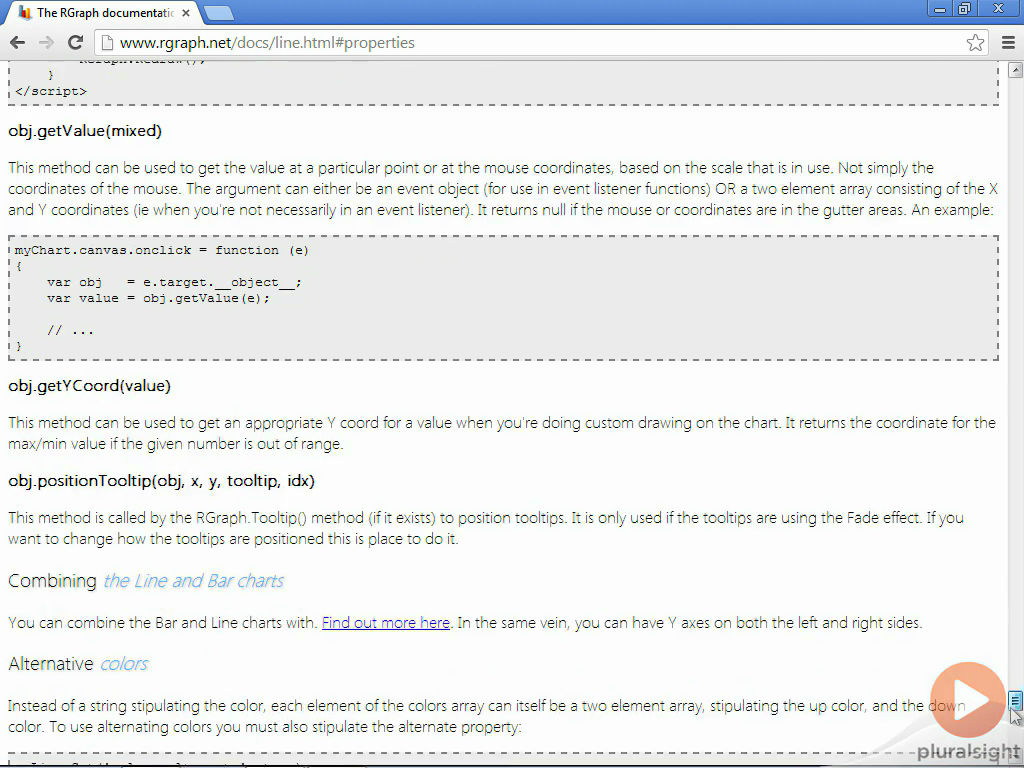
Task: Click the '</script>' code text
Action: pyautogui.click(x=51, y=91)
